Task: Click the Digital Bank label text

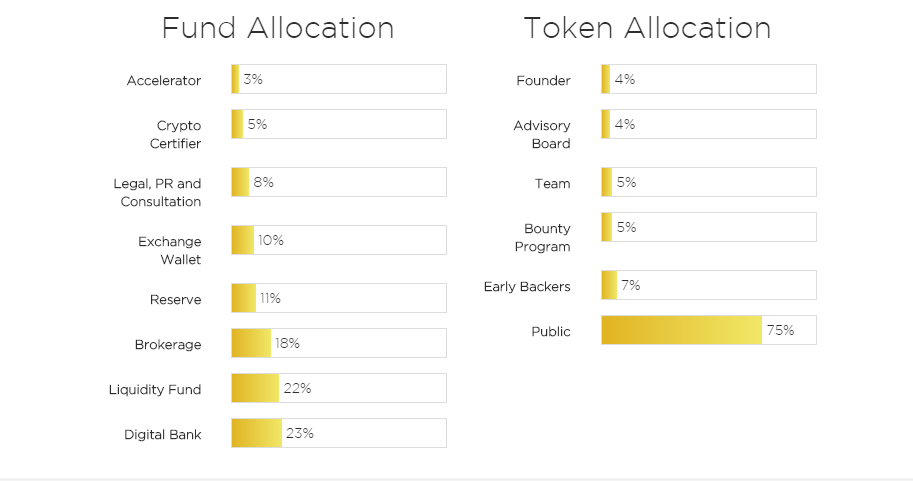Action: (162, 435)
